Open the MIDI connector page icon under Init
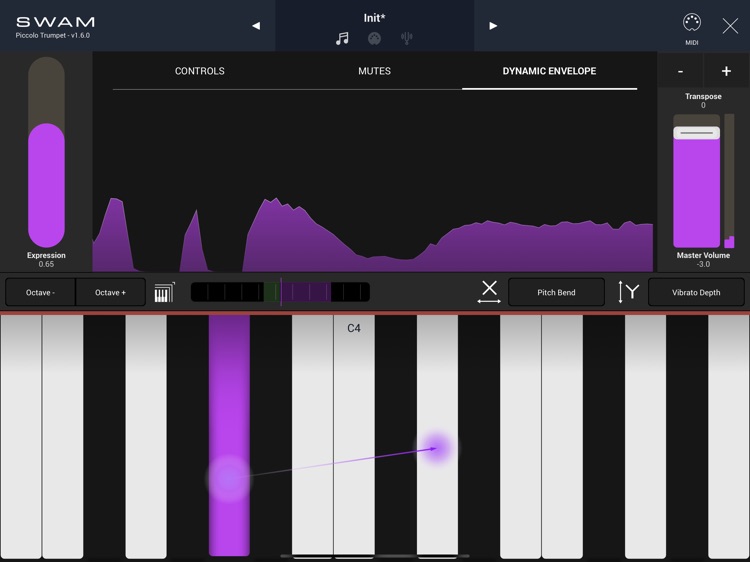Viewport: 750px width, 562px height. [x=374, y=38]
